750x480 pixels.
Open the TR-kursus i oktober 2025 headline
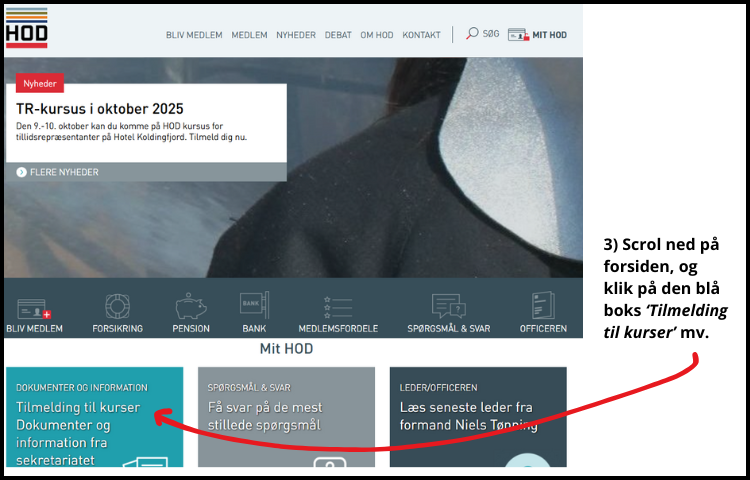(x=100, y=109)
